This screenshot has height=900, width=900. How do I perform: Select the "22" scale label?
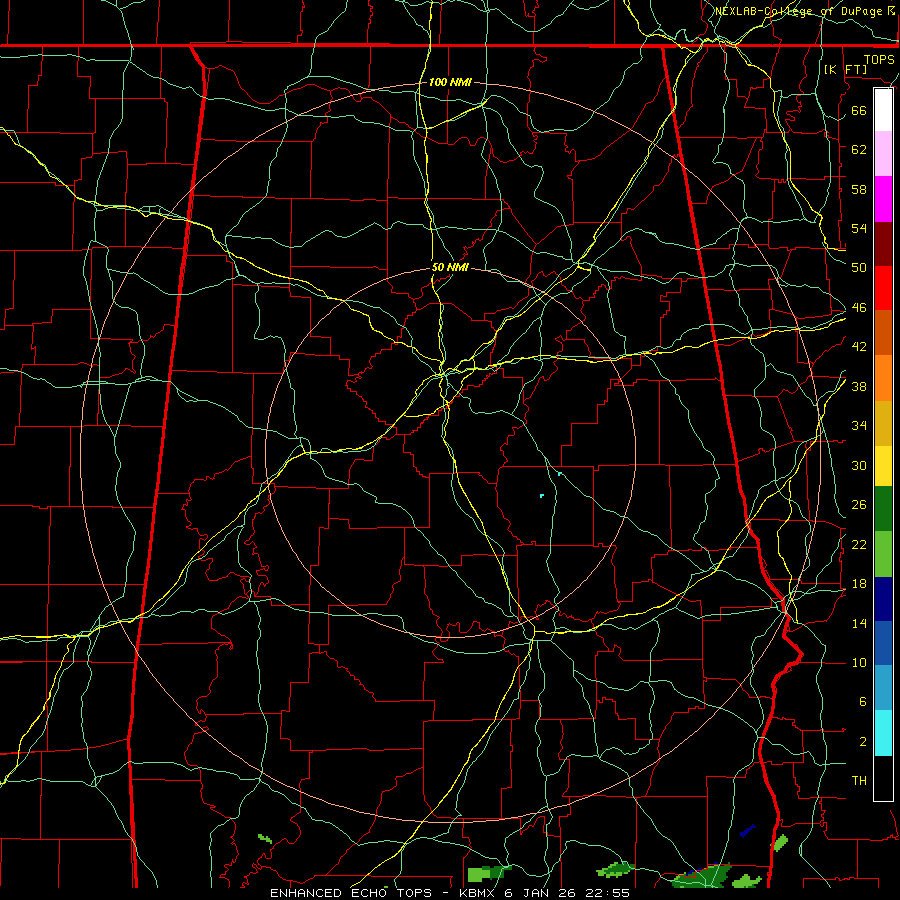859,544
